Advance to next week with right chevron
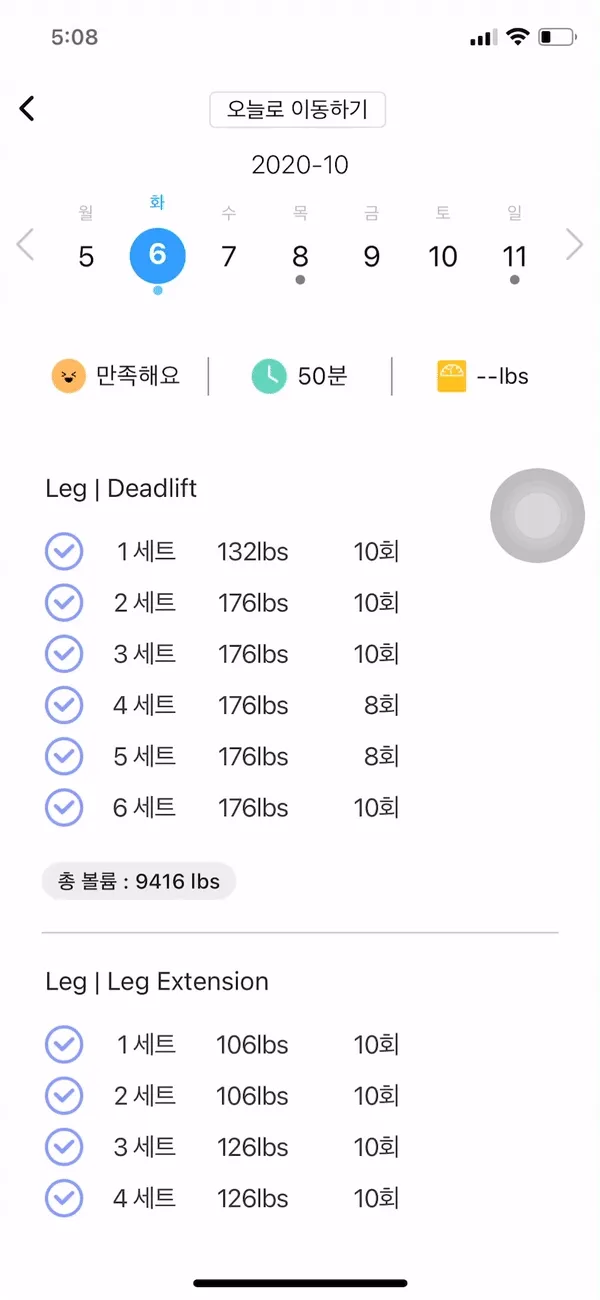Viewport: 600px width, 1300px height. pyautogui.click(x=574, y=245)
